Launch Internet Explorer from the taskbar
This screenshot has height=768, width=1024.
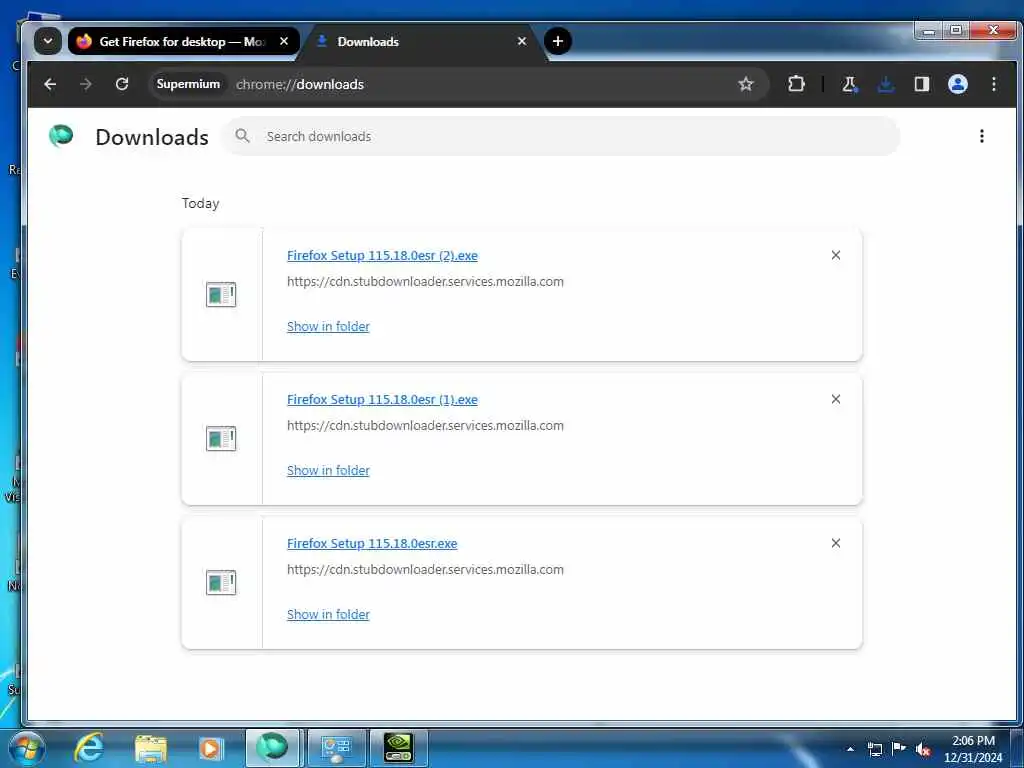[89, 748]
